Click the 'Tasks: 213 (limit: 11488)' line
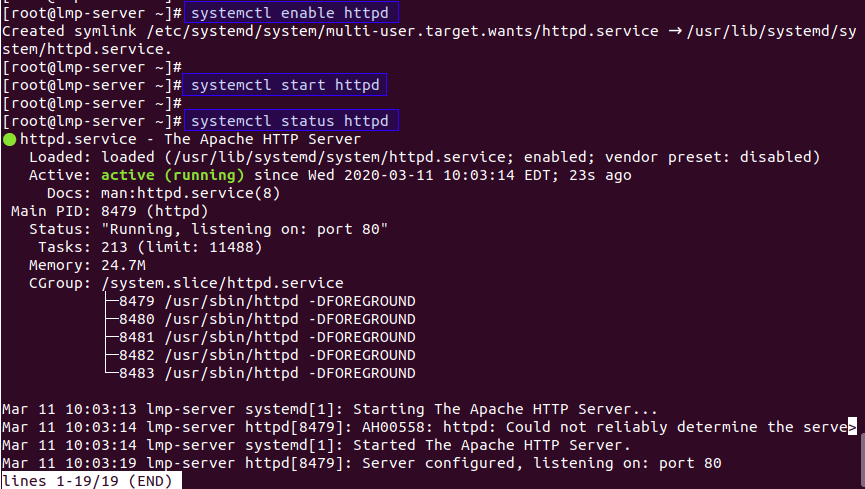Screen dimensions: 865x489 click(x=150, y=247)
